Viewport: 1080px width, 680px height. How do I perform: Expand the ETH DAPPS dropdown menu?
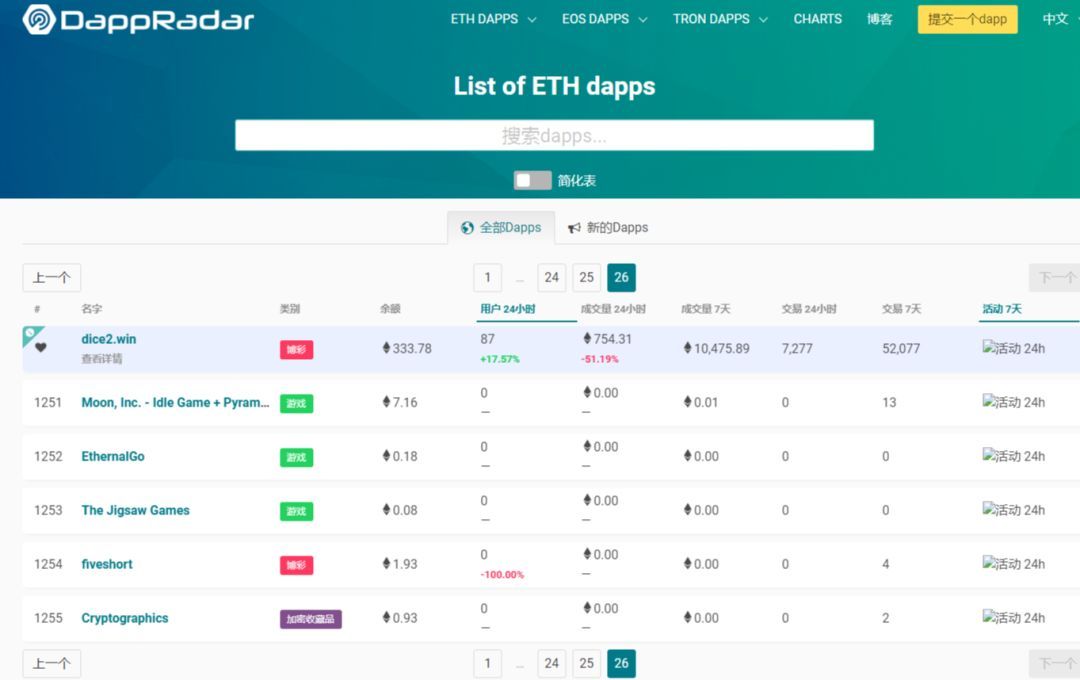(x=493, y=19)
